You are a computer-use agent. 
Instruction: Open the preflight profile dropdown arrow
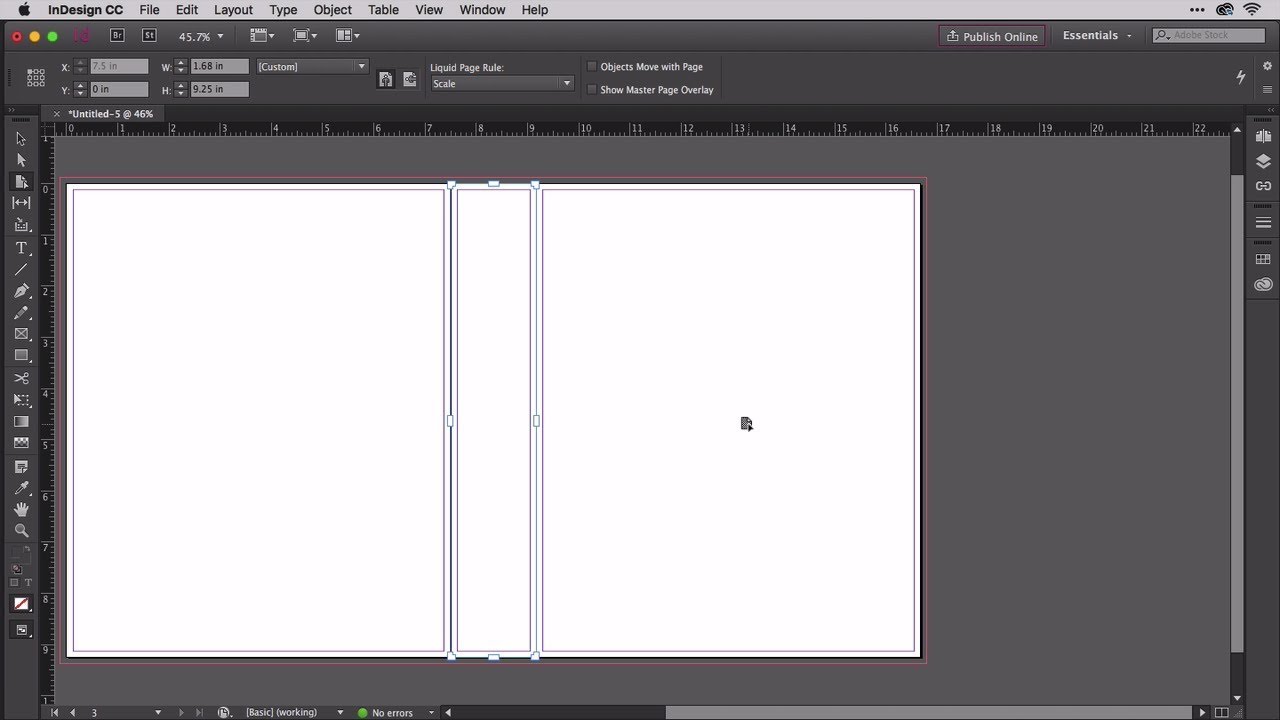340,713
